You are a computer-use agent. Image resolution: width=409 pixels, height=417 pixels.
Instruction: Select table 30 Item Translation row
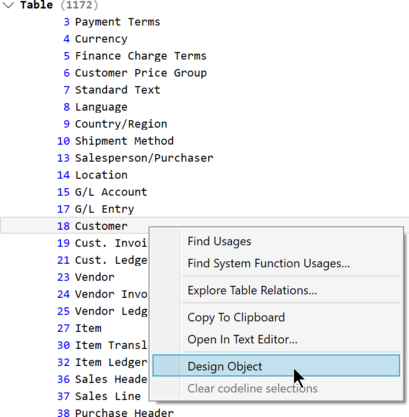(102, 345)
